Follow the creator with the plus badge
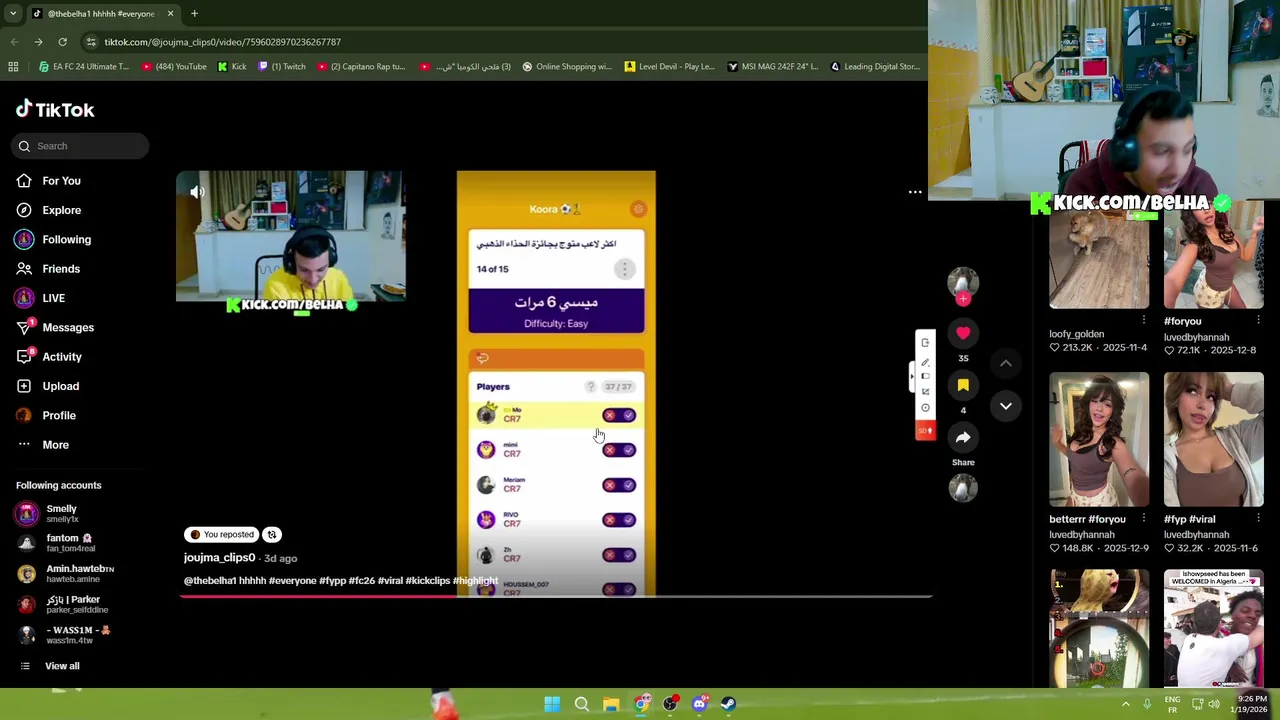The width and height of the screenshot is (1280, 720). 963,298
